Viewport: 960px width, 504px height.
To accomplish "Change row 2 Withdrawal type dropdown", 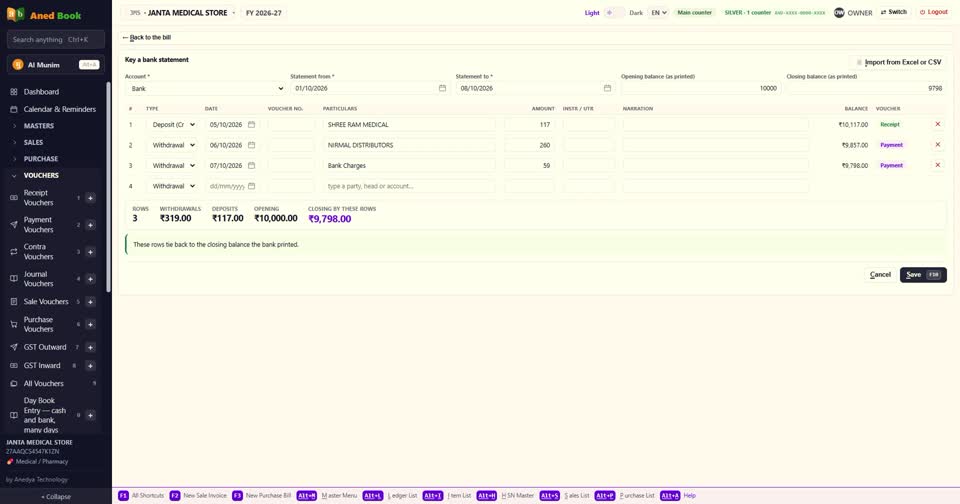I will tap(173, 145).
